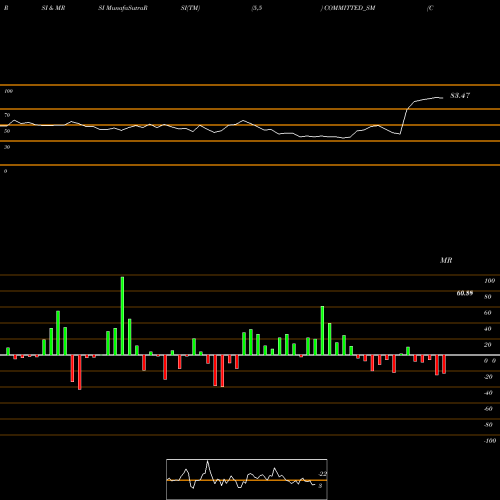The image size is (500, 500).
Task: Click the '22' label in mini chart
Action: 322,474
